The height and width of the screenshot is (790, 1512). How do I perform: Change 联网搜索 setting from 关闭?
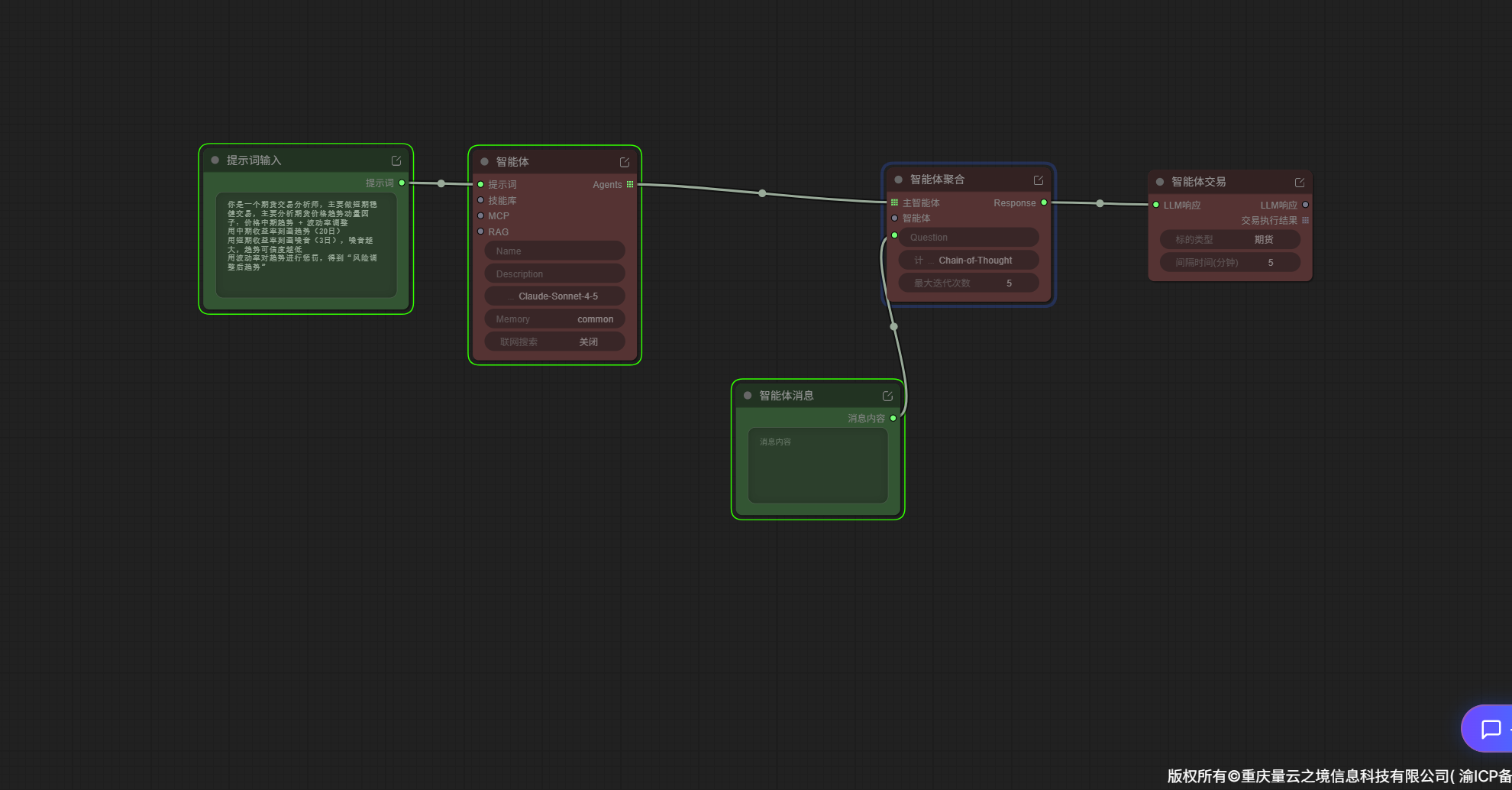554,342
